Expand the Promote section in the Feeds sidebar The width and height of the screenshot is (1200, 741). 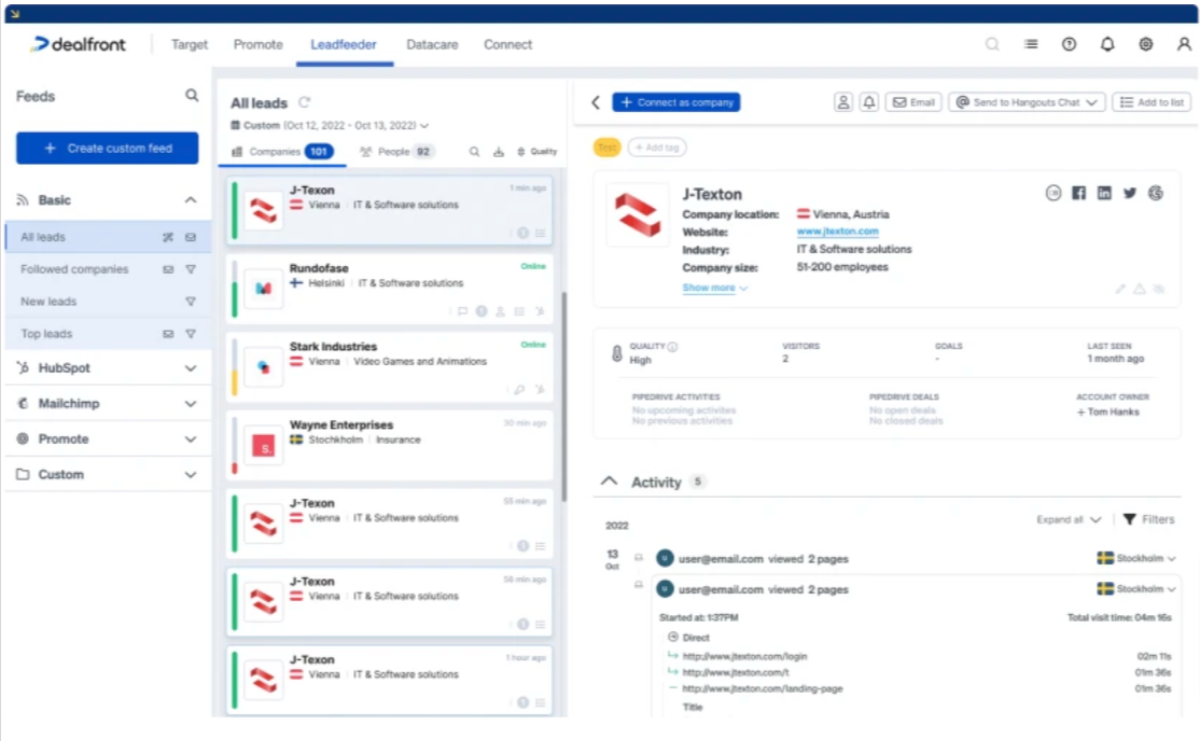pyautogui.click(x=191, y=439)
